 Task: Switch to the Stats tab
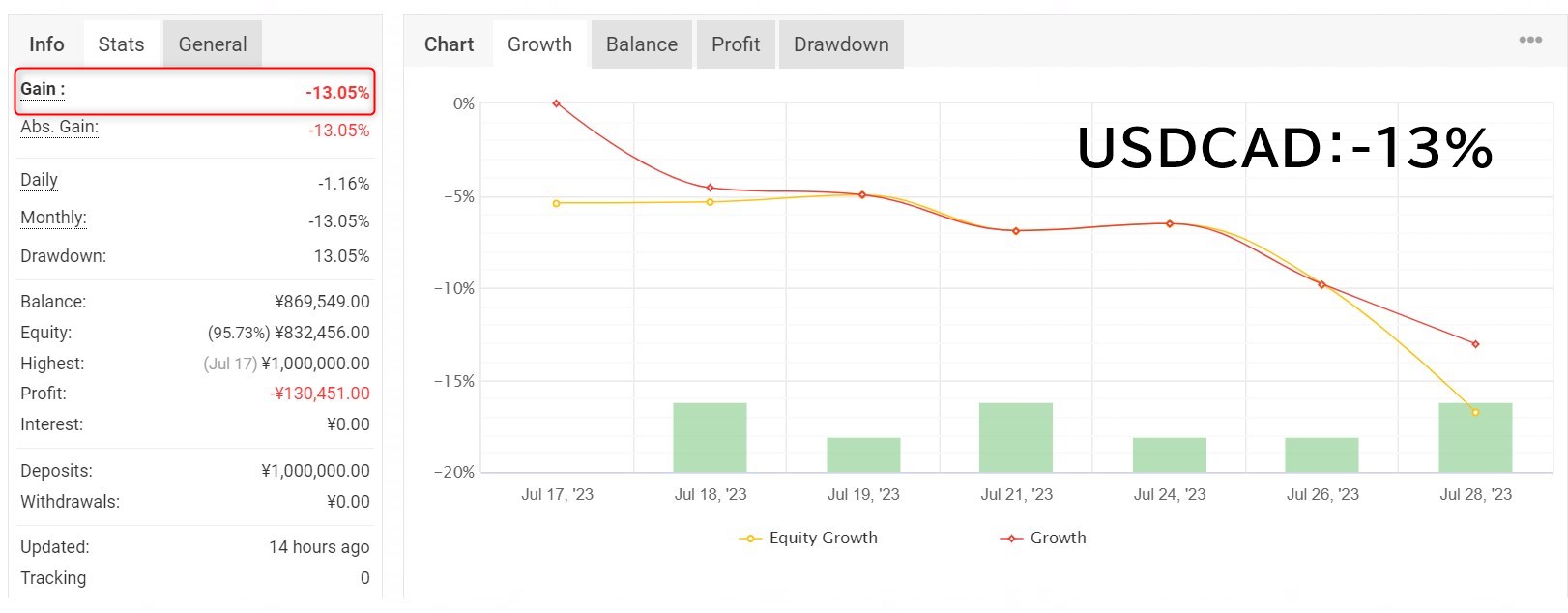coord(121,44)
